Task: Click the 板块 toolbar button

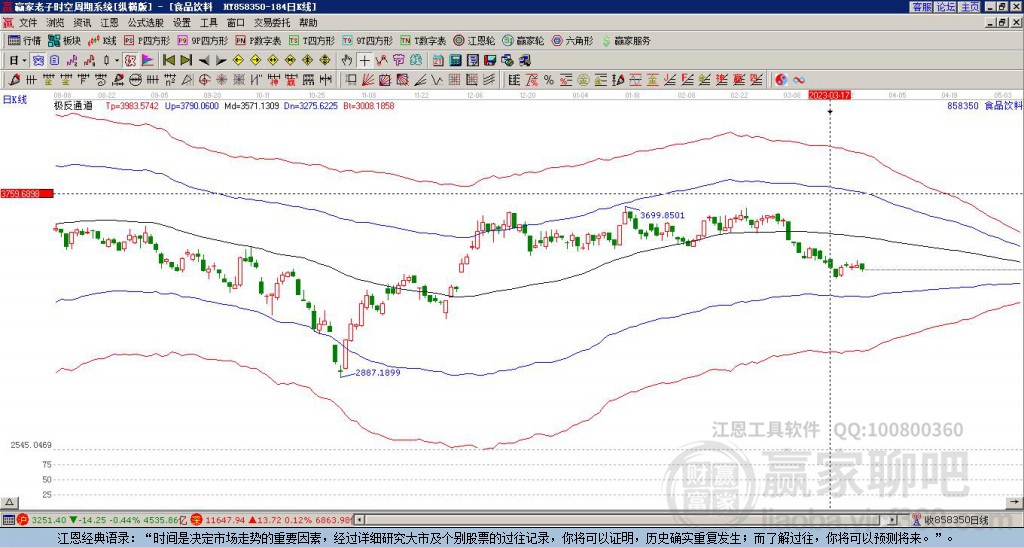Action: [64, 40]
